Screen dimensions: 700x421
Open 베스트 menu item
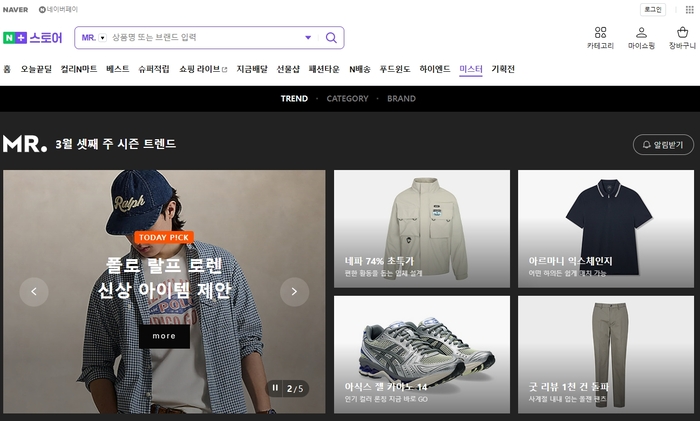pyautogui.click(x=117, y=69)
